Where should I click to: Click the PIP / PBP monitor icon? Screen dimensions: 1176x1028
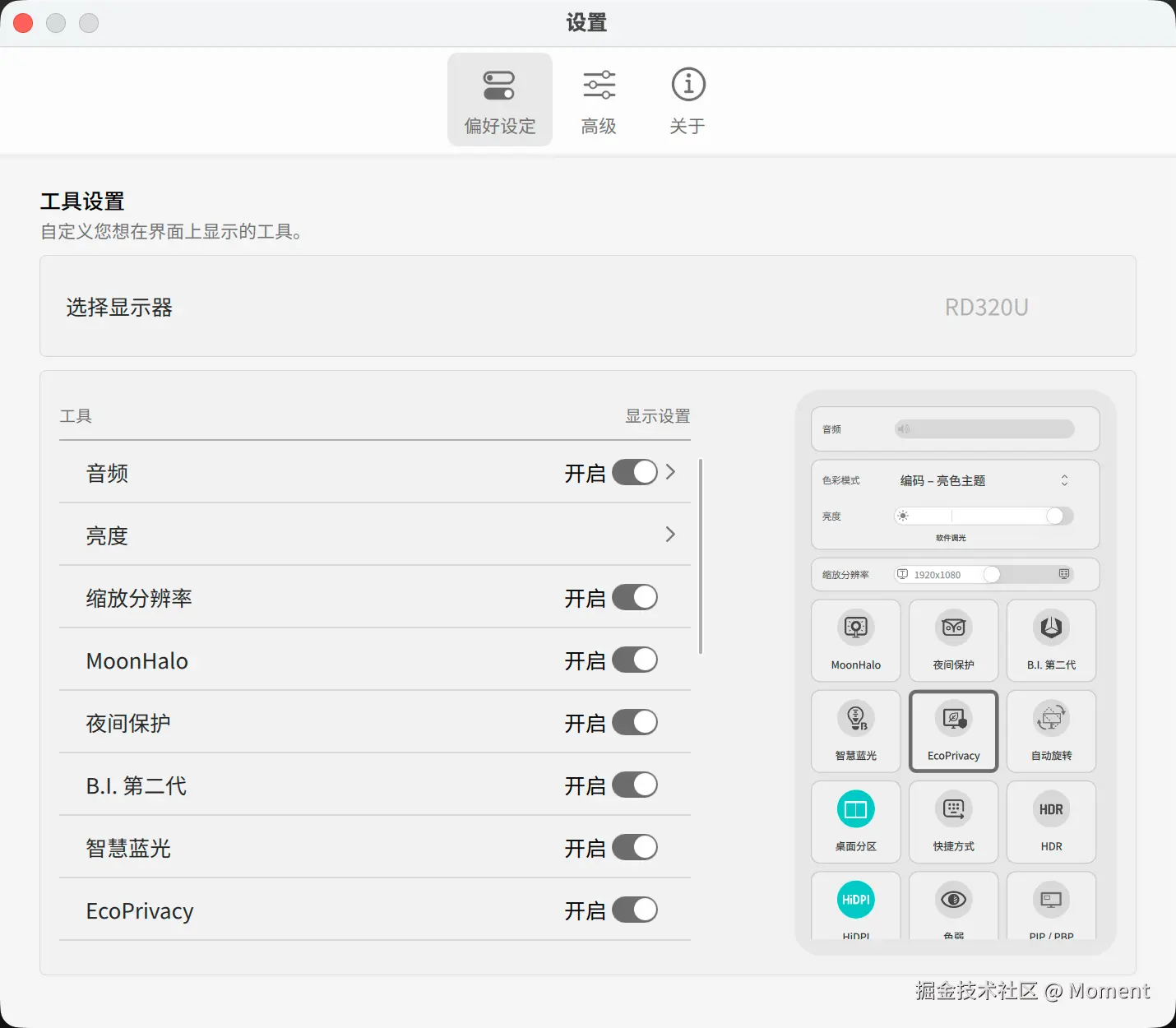[x=1052, y=900]
